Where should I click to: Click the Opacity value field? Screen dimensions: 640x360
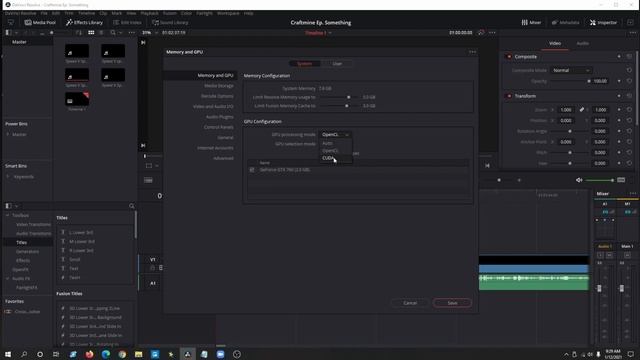point(600,81)
